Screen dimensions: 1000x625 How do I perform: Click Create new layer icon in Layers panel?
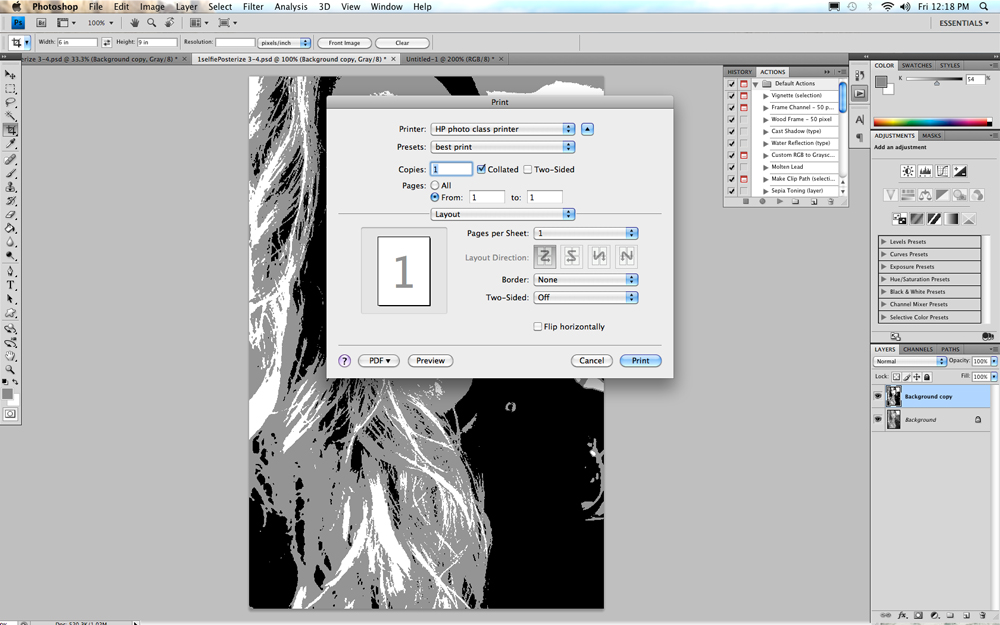click(966, 615)
